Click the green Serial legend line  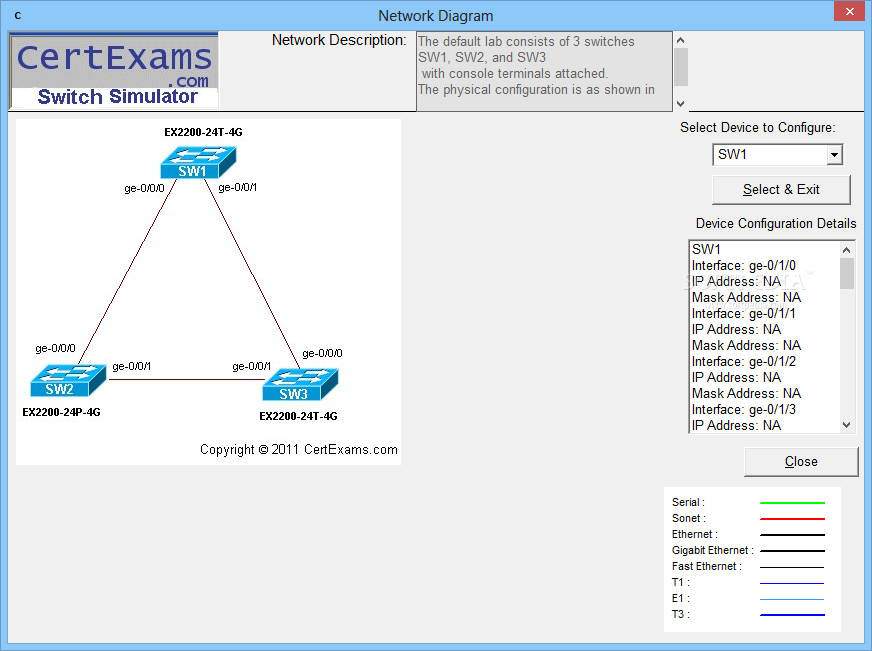pos(792,503)
